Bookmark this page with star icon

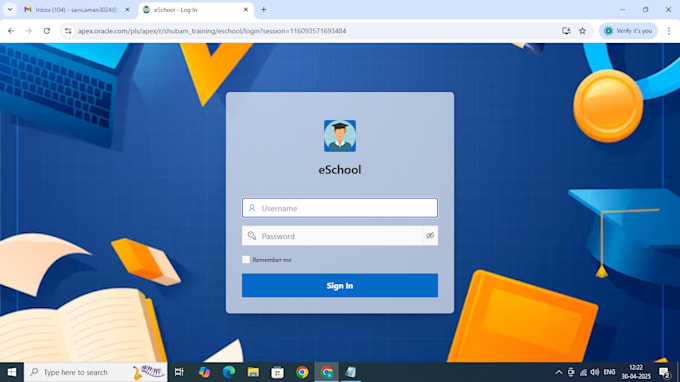[x=582, y=31]
